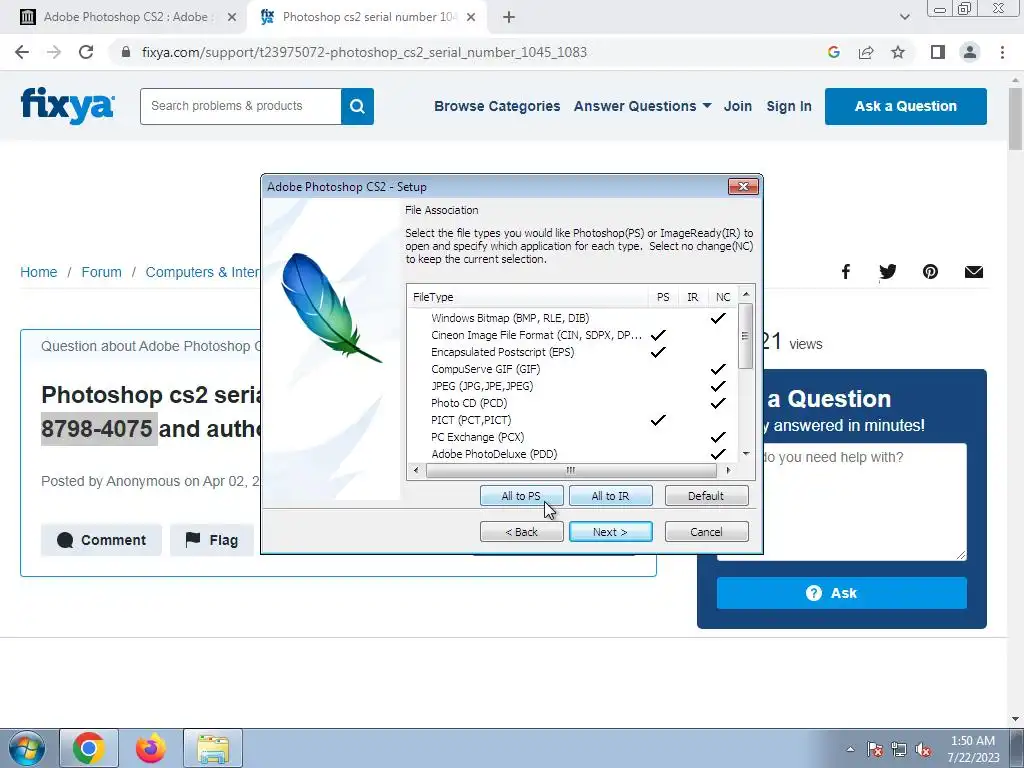The width and height of the screenshot is (1024, 768).
Task: Reload the page with refresh icon
Action: point(86,52)
